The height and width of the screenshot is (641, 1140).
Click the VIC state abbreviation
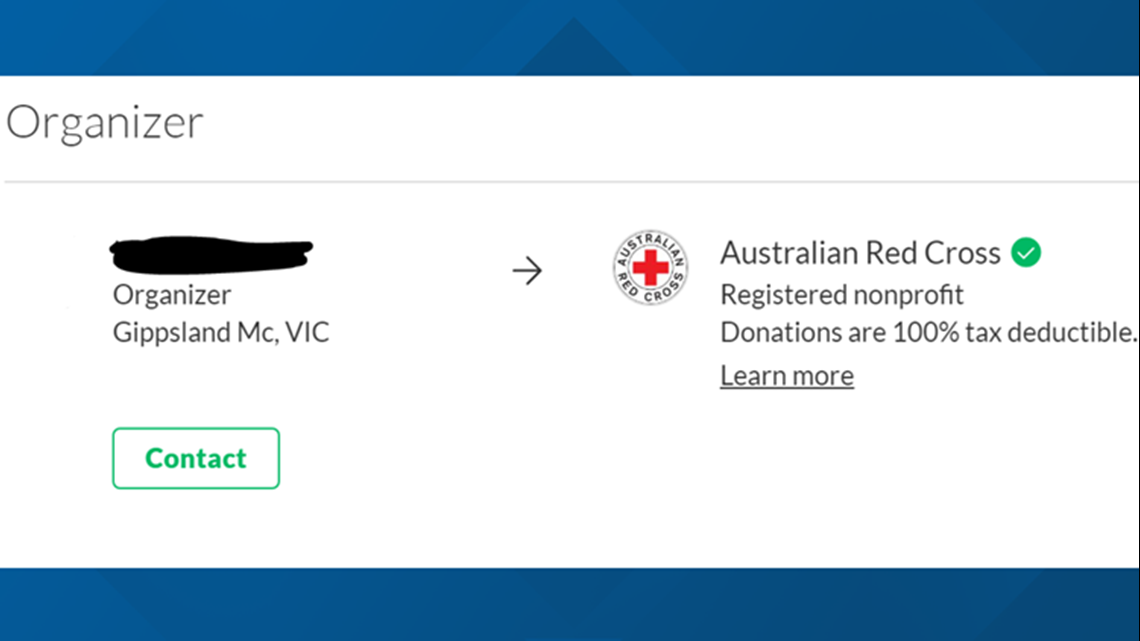(x=307, y=332)
